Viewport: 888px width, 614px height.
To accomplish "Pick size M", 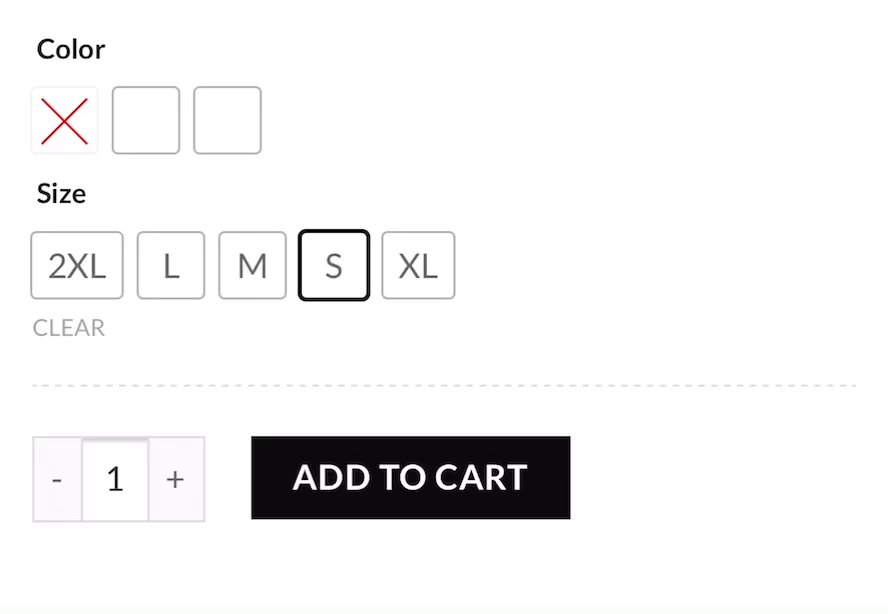I will [x=252, y=266].
